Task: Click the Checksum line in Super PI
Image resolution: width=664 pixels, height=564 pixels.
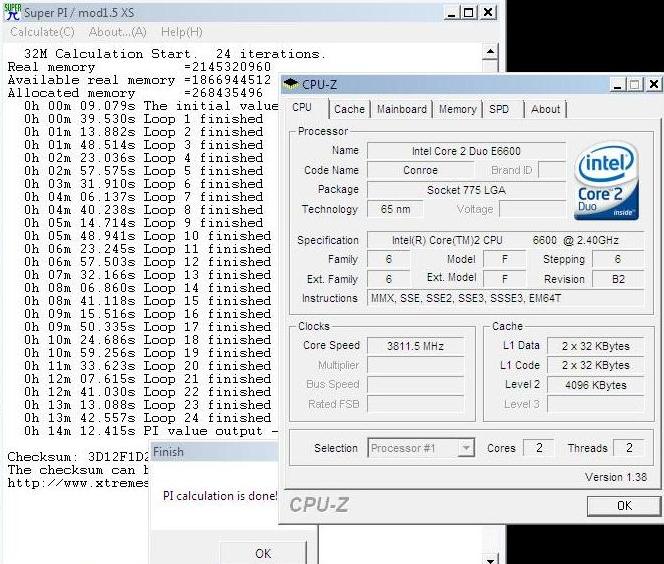Action: click(78, 457)
